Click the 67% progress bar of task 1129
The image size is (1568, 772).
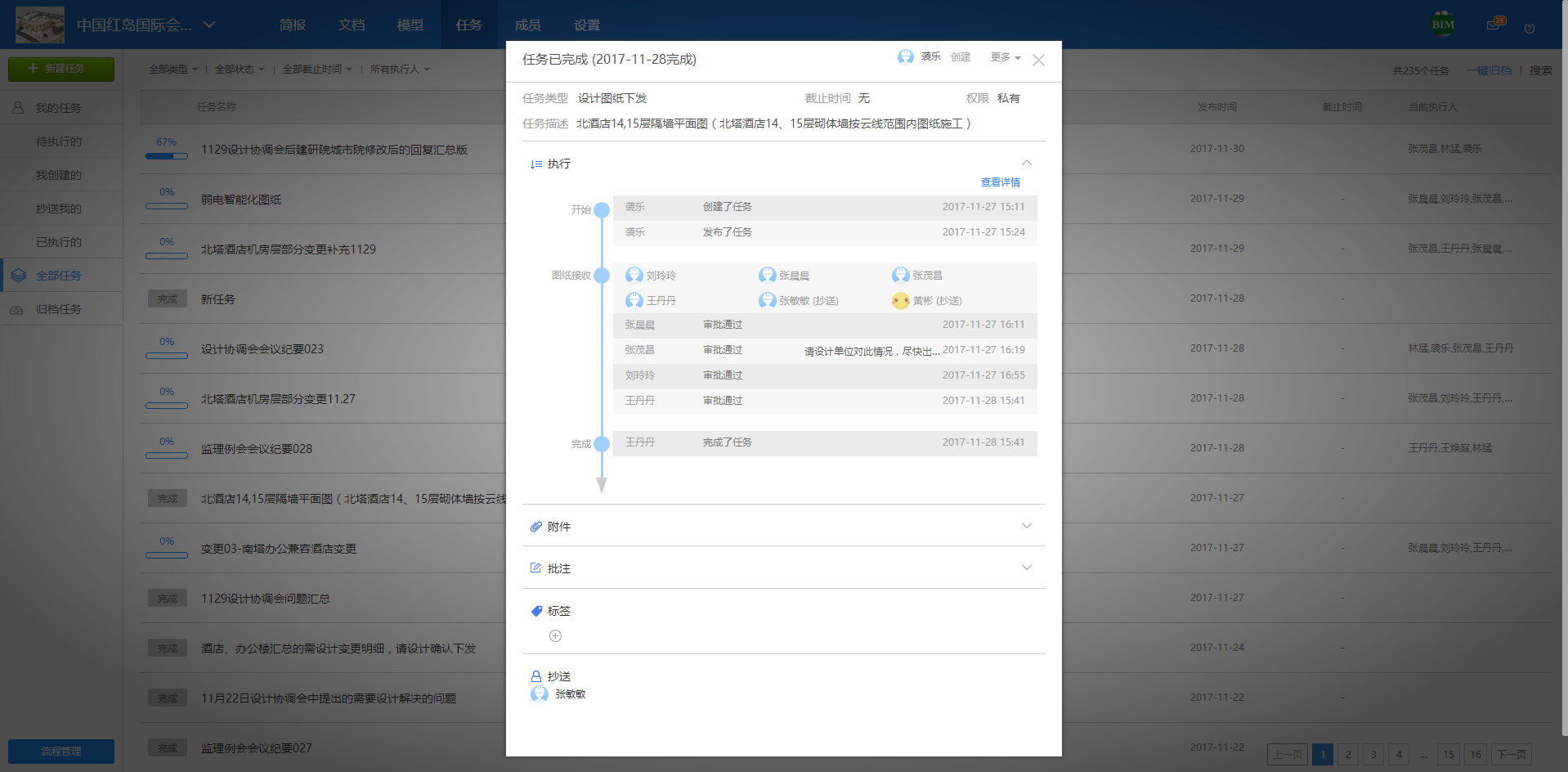[x=167, y=155]
